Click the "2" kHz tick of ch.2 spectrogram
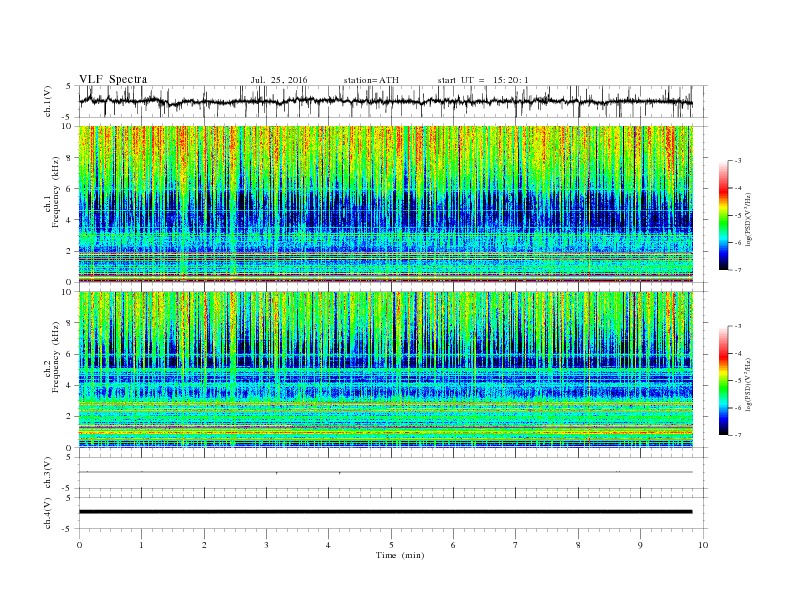Image resolution: width=792 pixels, height=612 pixels. [x=70, y=417]
